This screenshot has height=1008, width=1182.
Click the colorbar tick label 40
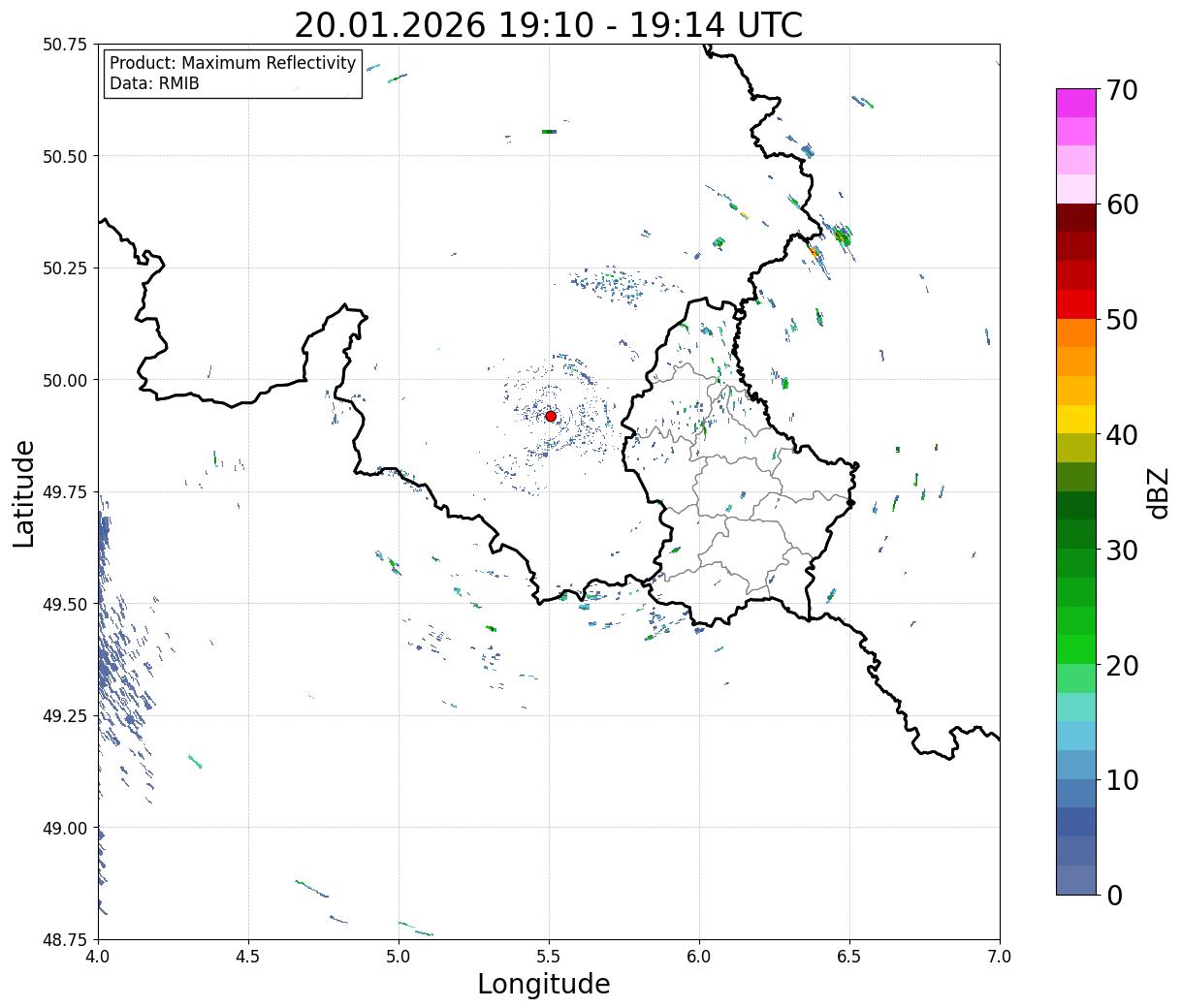tap(1121, 435)
